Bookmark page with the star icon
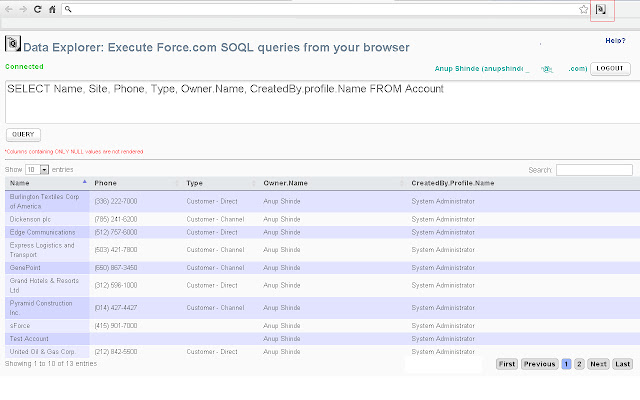640x400 pixels. pyautogui.click(x=584, y=9)
